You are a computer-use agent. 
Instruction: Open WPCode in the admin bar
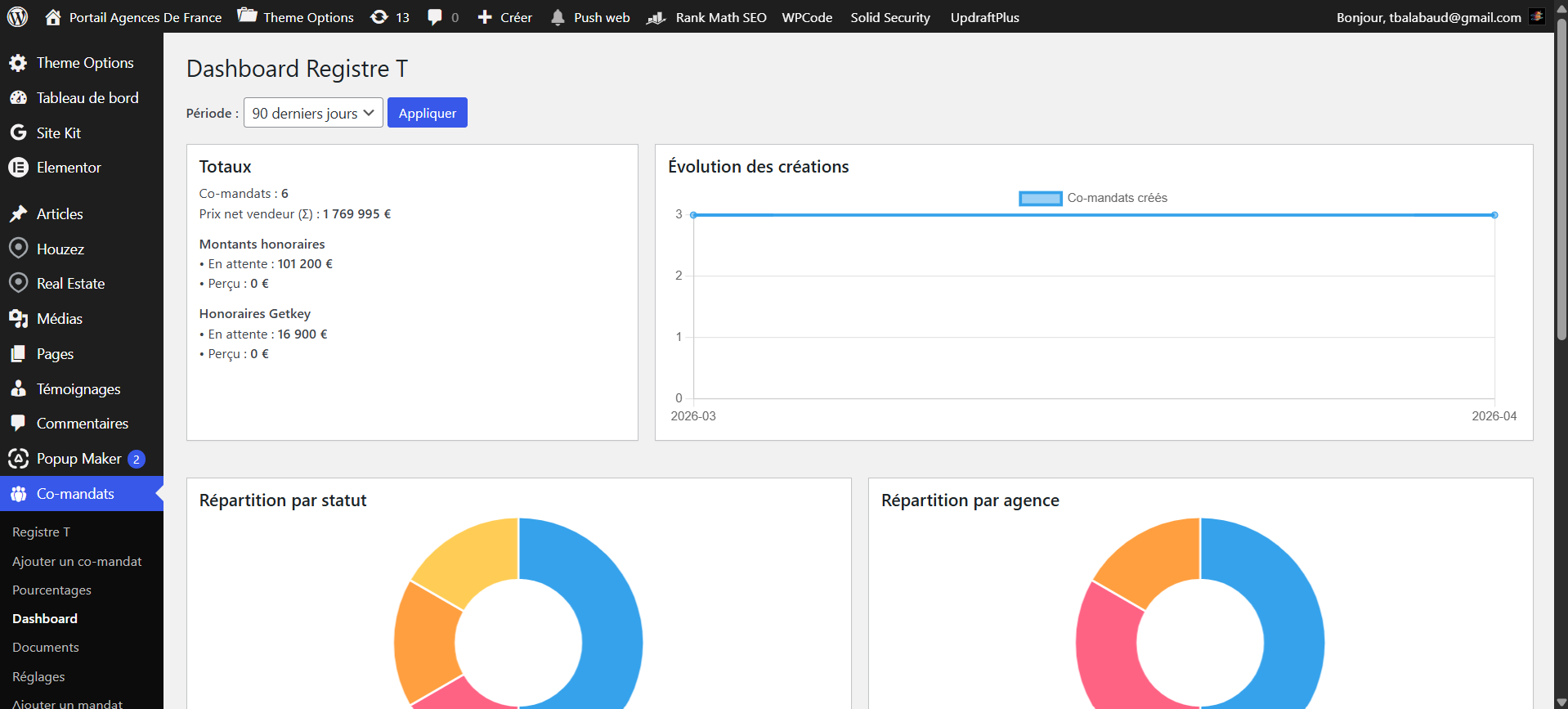(807, 17)
